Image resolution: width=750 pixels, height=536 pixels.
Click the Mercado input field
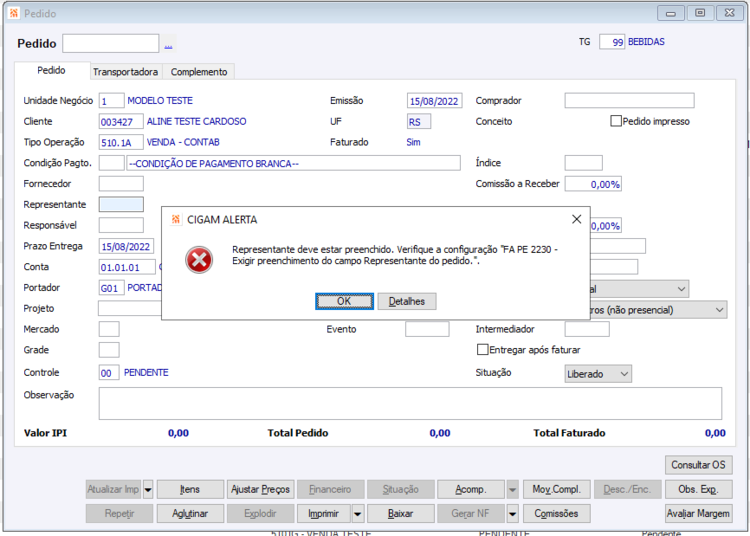tap(109, 329)
